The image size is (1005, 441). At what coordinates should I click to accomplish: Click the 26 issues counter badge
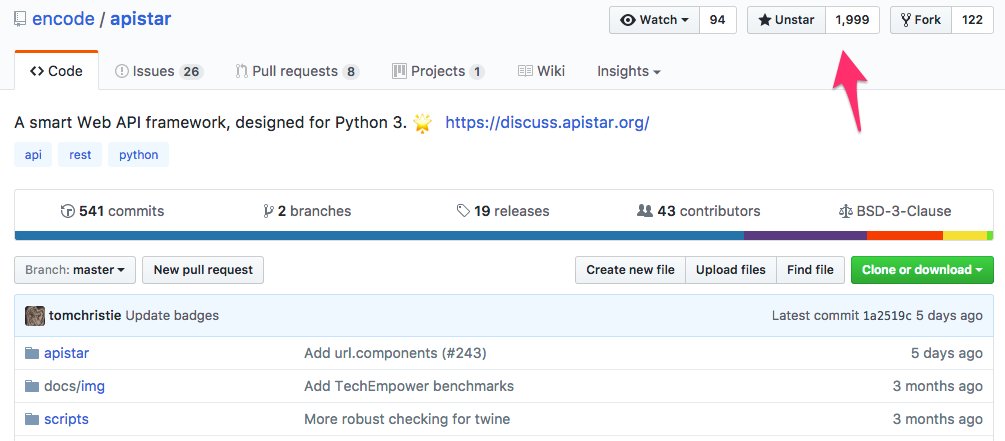pyautogui.click(x=191, y=72)
